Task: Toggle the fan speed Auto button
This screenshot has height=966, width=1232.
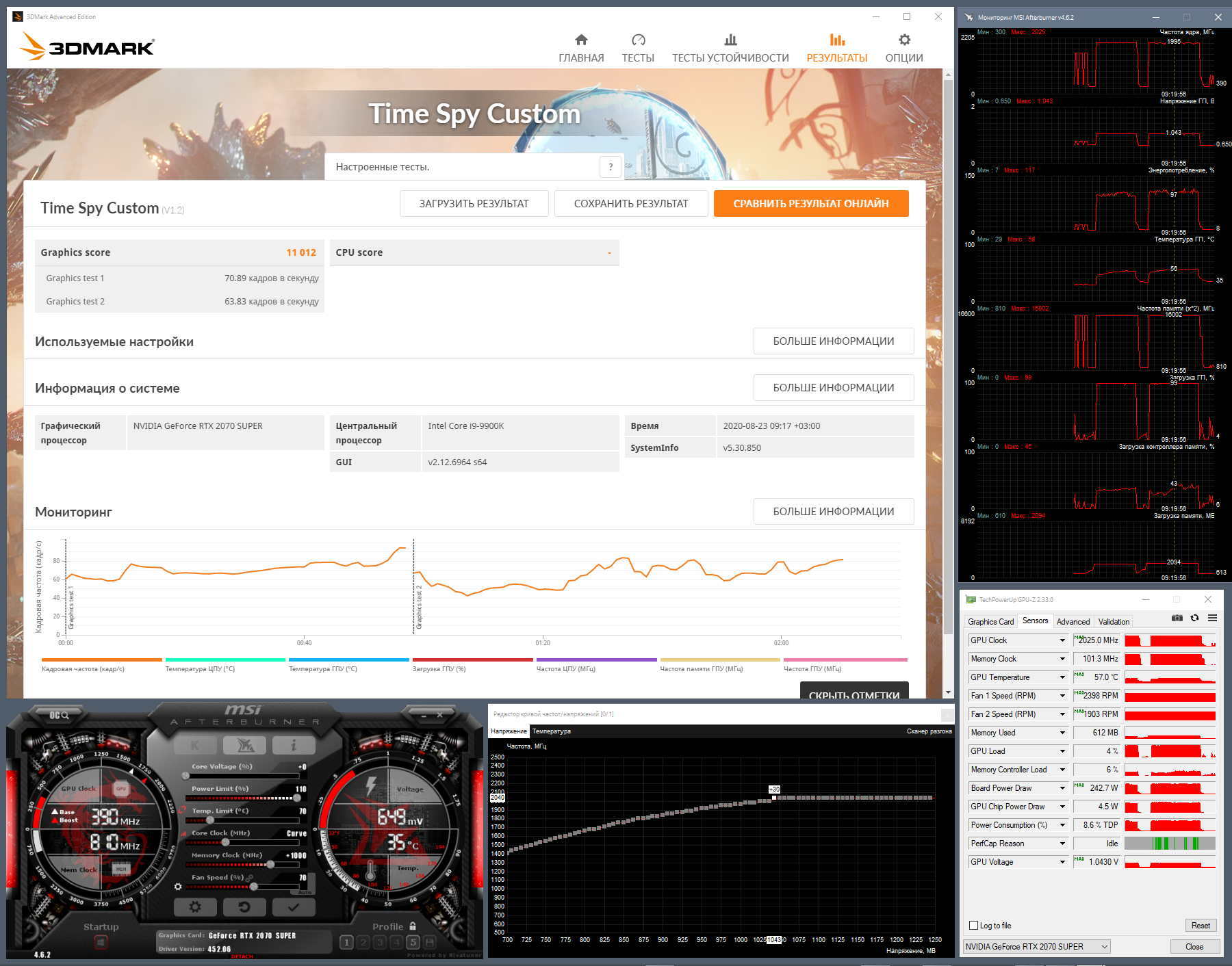Action: [x=305, y=892]
